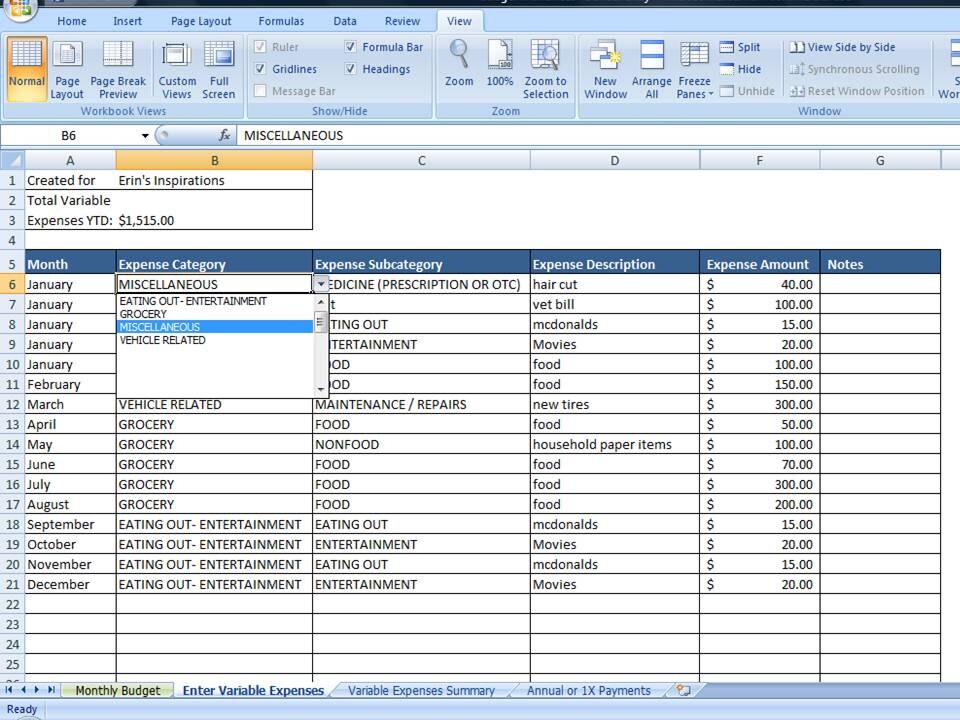960x720 pixels.
Task: Open the Formulas ribbon tab
Action: pyautogui.click(x=281, y=21)
